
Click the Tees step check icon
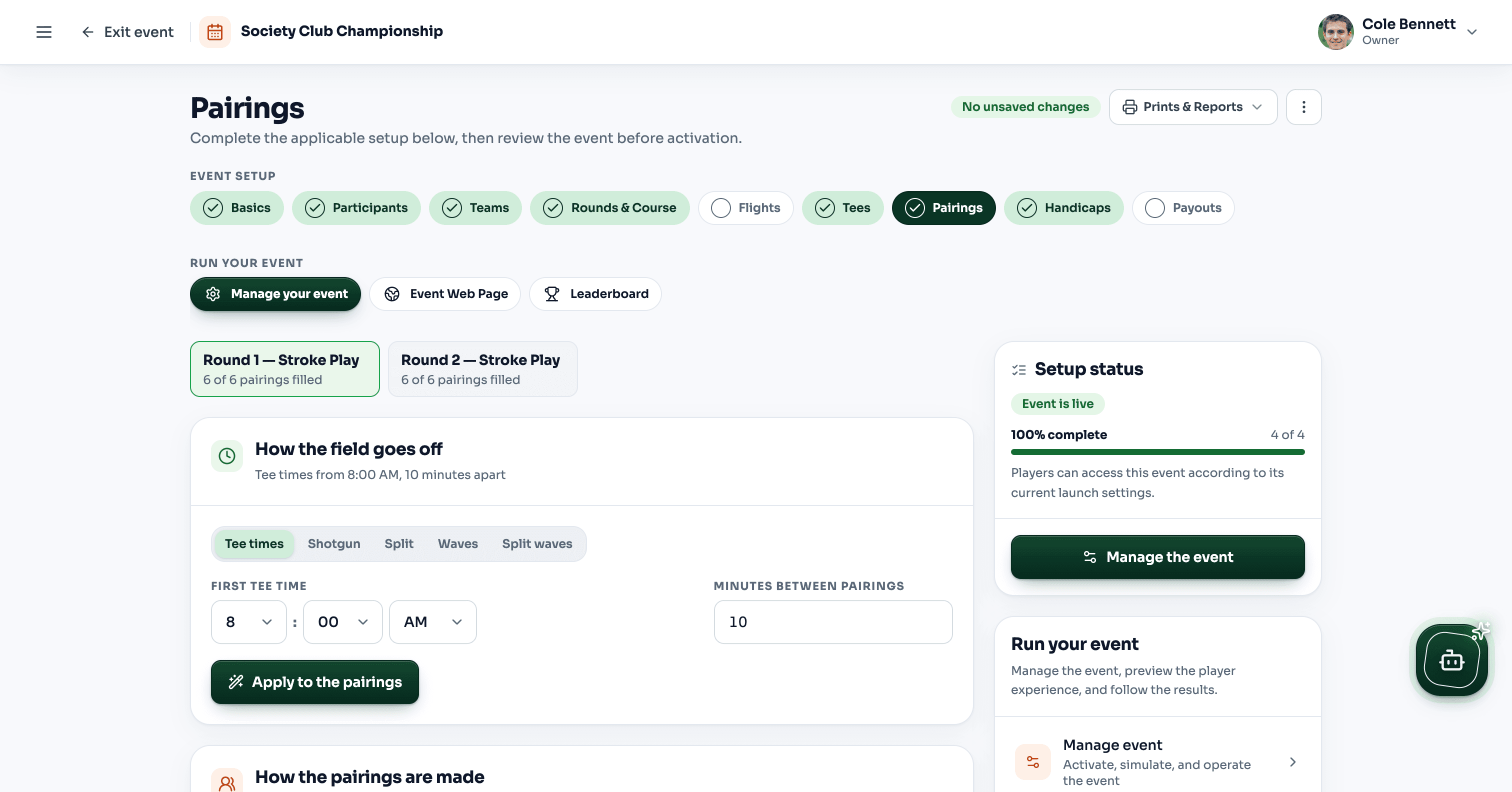pyautogui.click(x=824, y=208)
